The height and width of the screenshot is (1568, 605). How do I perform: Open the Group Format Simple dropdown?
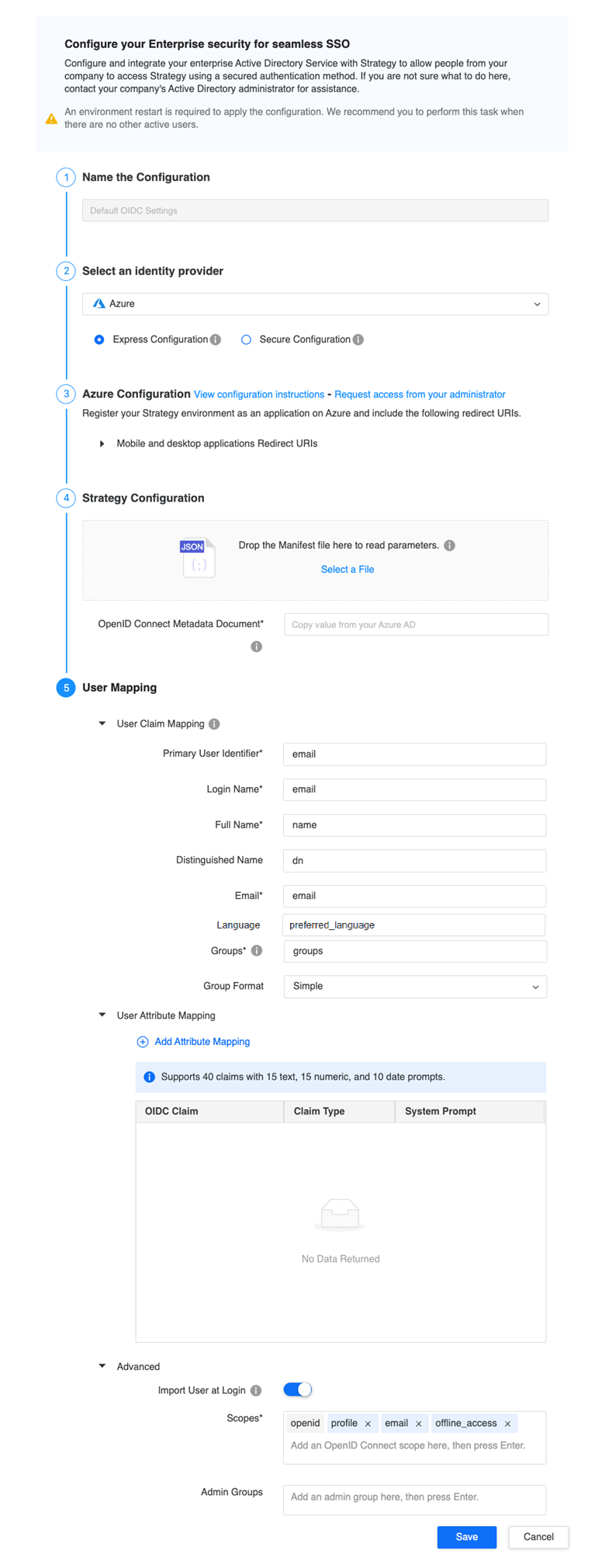[415, 987]
